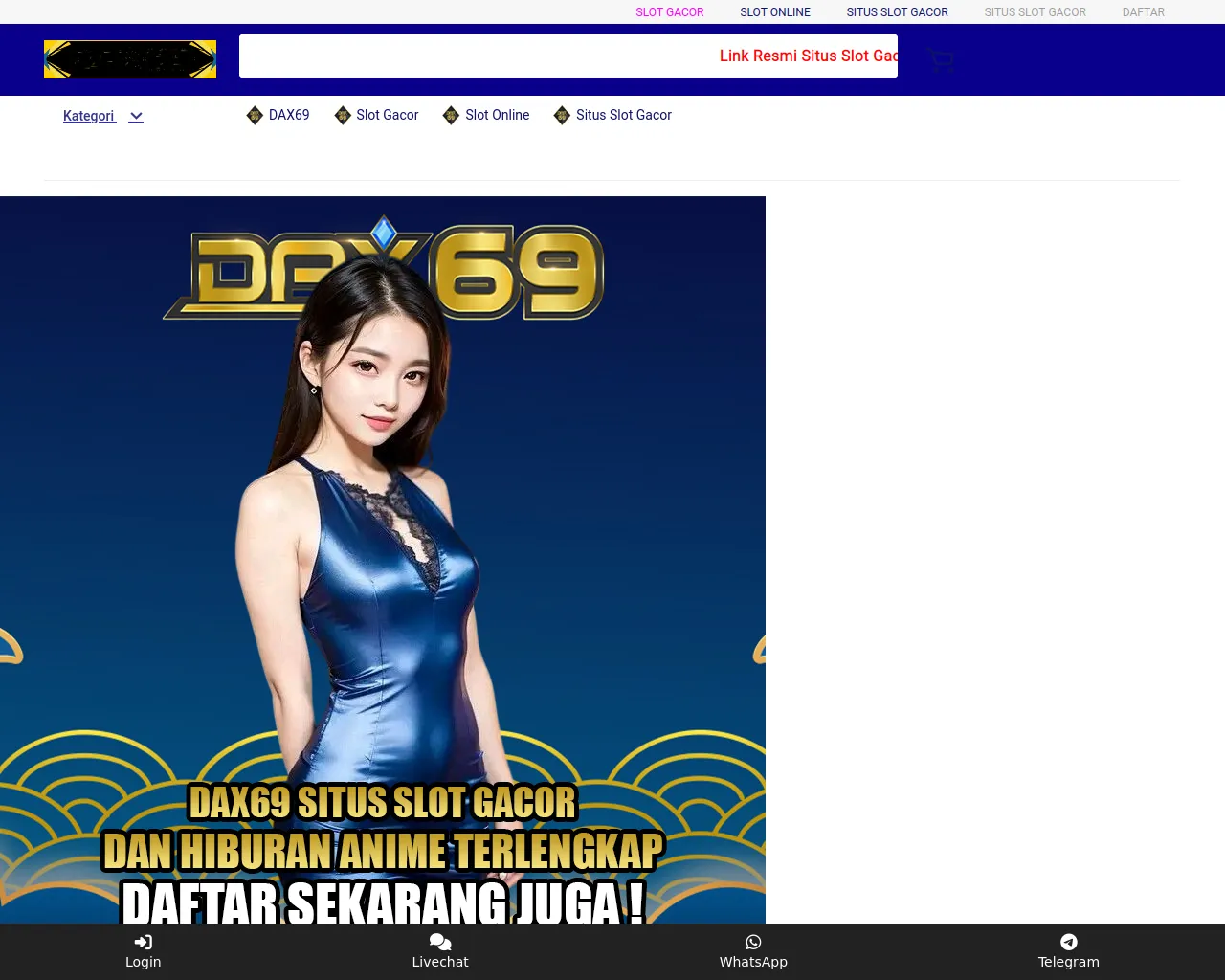Expand the Kategori dropdown chevron
This screenshot has height=980, width=1225.
(x=136, y=117)
